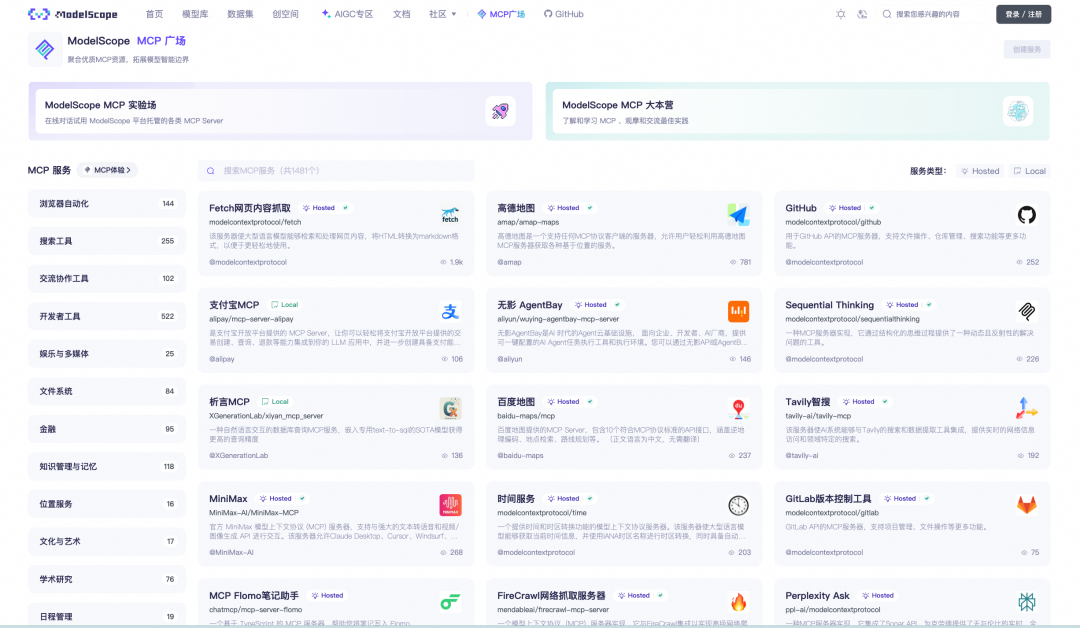Click the orange 无影 AgentBay logo
Image resolution: width=1080 pixels, height=628 pixels.
738,311
